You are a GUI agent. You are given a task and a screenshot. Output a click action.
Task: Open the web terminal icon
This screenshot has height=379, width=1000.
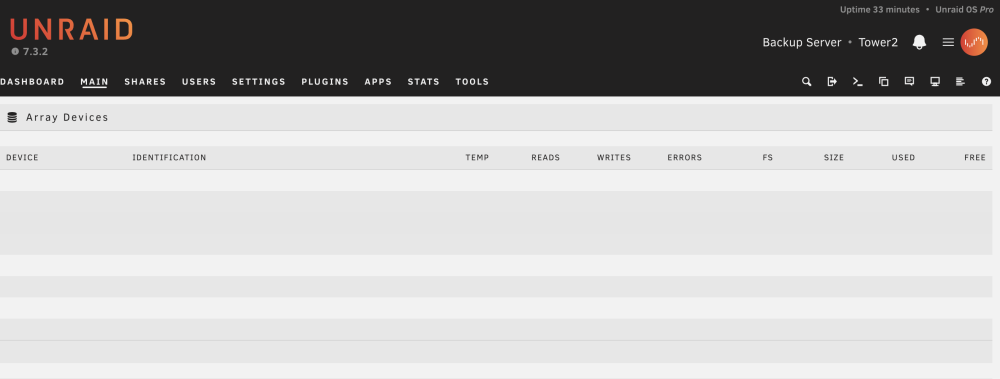coord(858,82)
